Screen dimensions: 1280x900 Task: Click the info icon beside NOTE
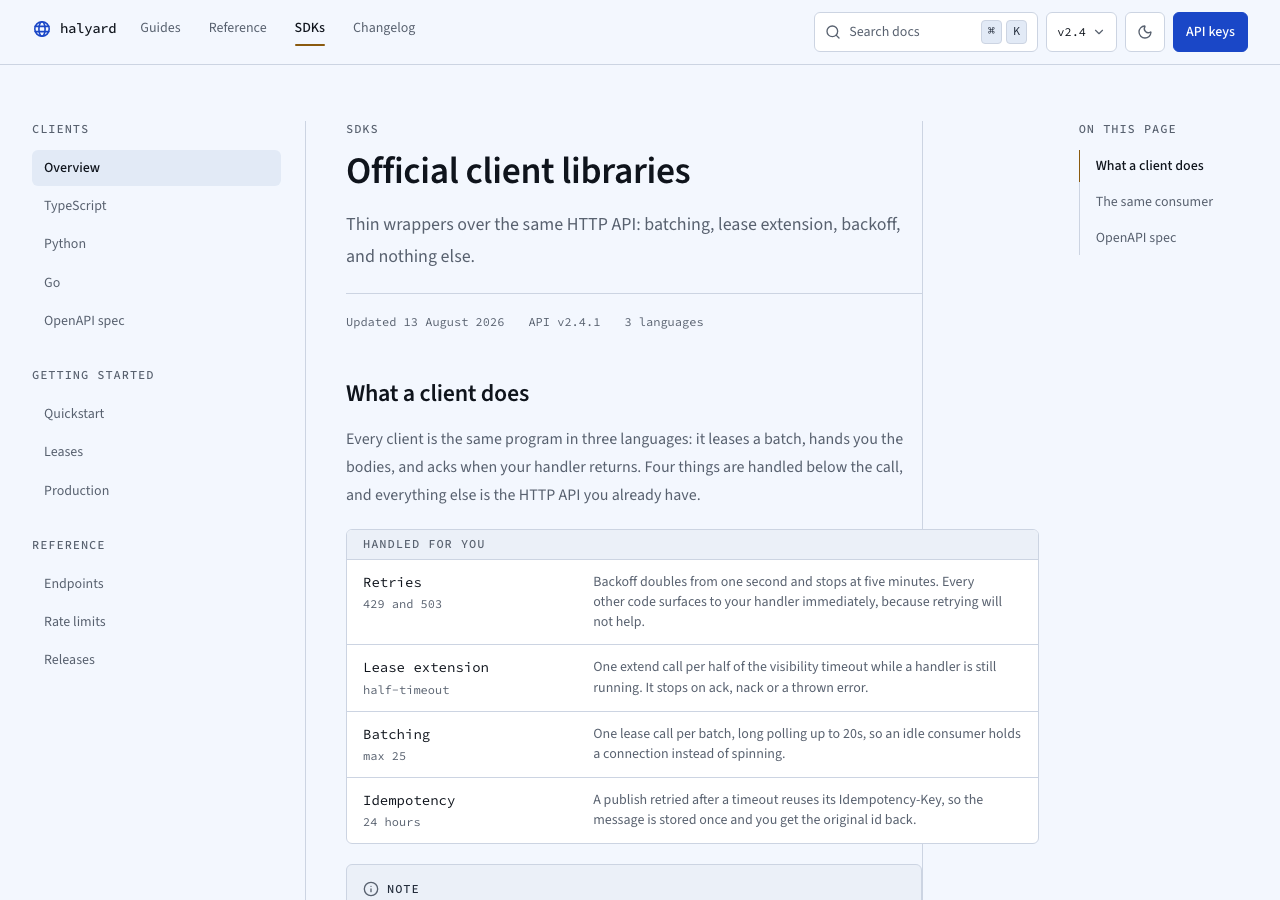pos(371,889)
